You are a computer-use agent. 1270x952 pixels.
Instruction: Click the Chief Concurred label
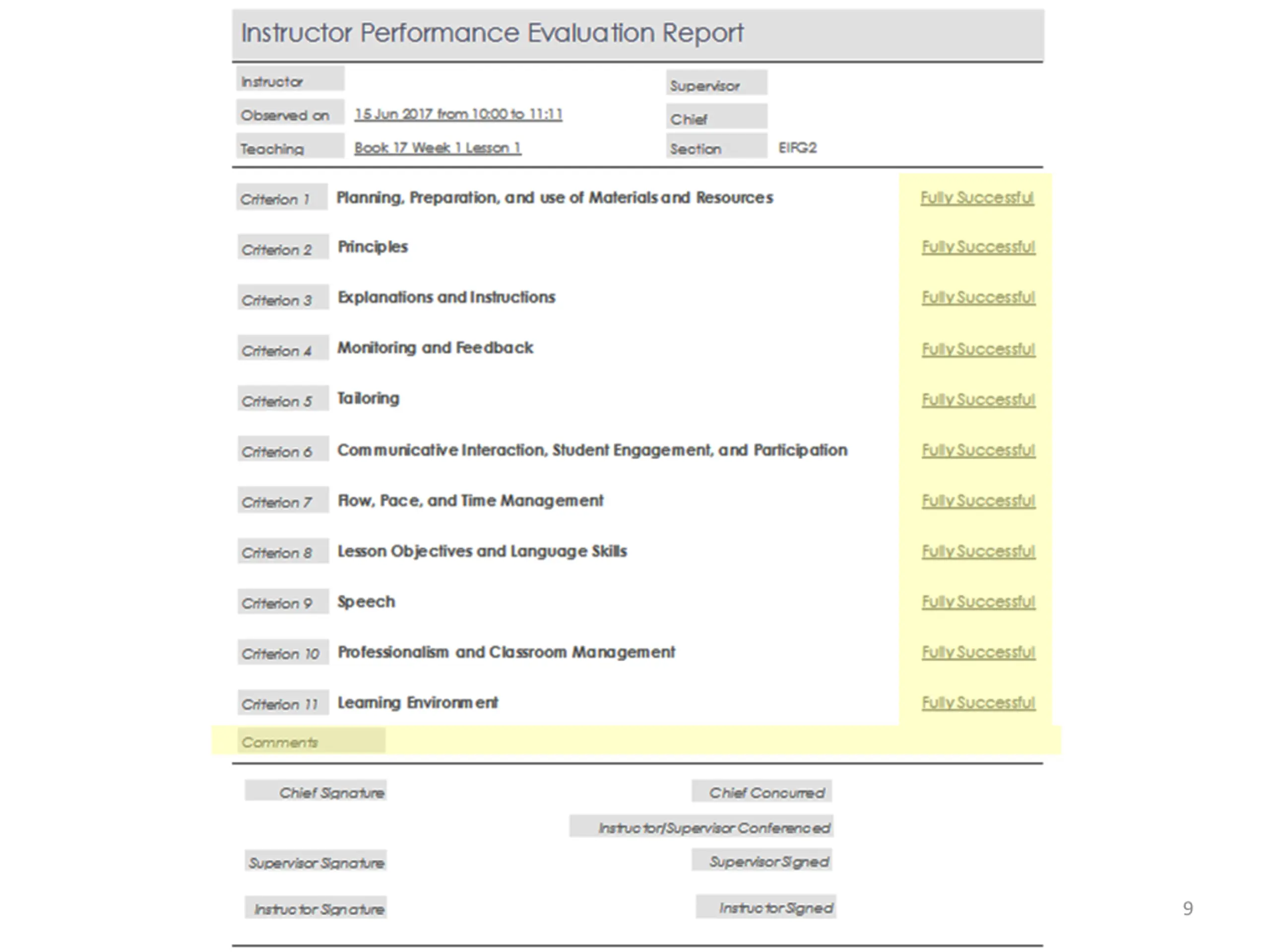click(x=762, y=791)
